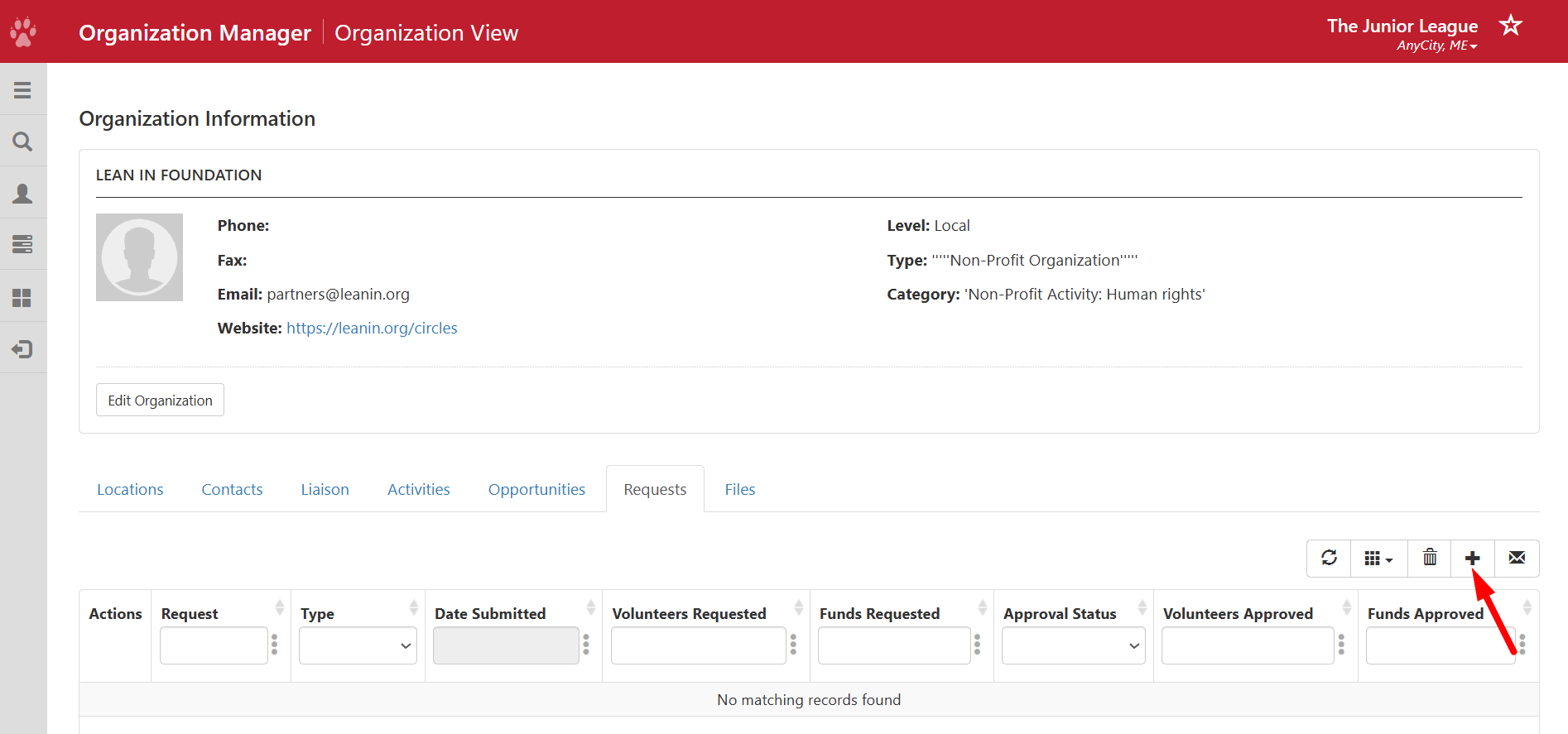1568x734 pixels.
Task: Click the Organization Manager header title
Action: pos(195,32)
